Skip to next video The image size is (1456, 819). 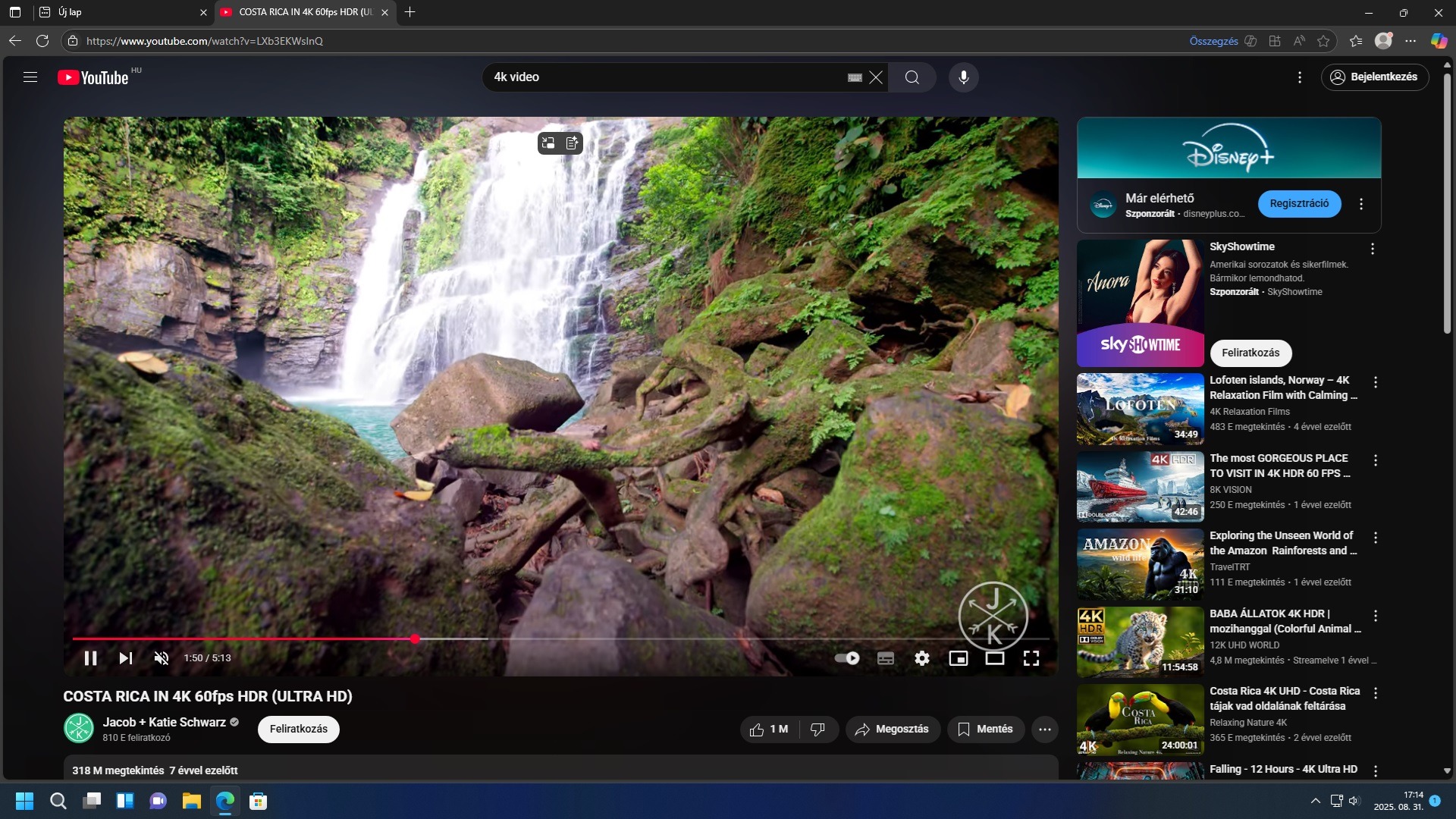[126, 658]
